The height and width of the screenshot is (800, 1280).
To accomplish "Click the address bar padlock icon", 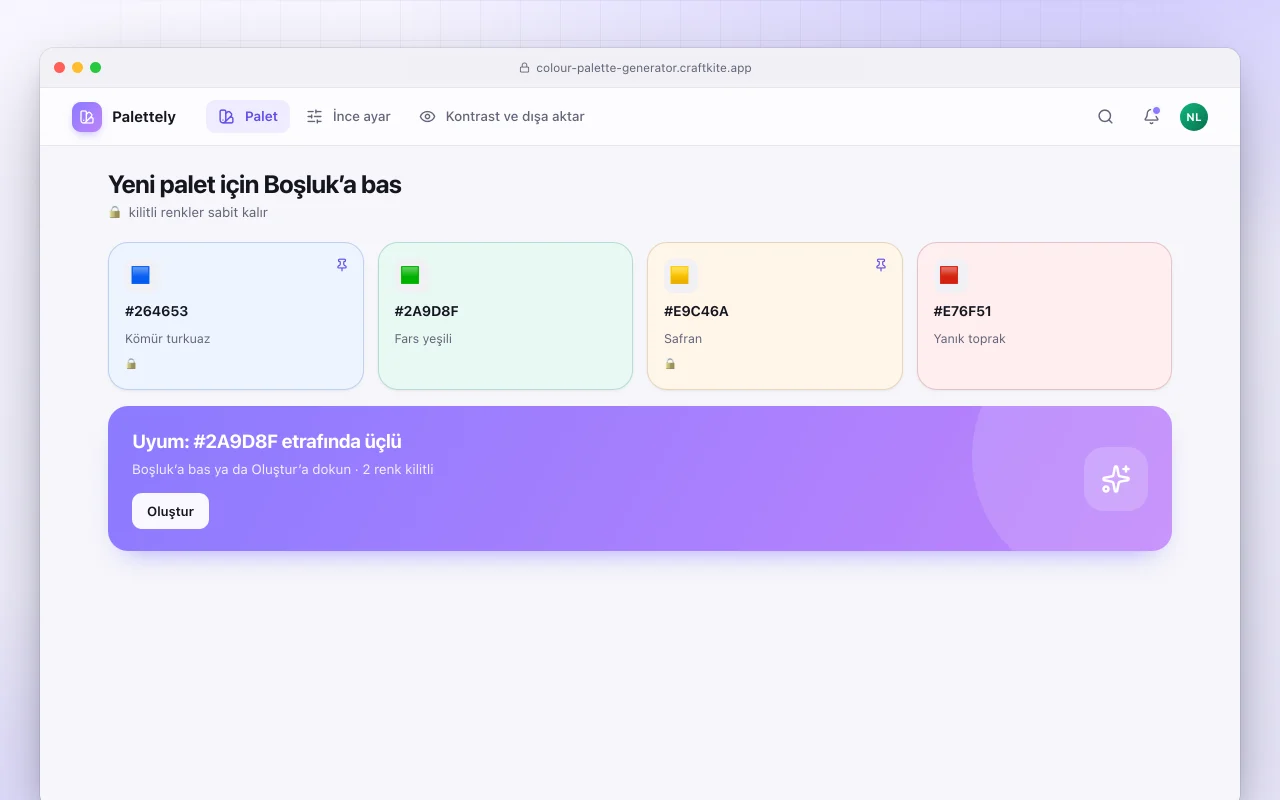I will (x=524, y=68).
